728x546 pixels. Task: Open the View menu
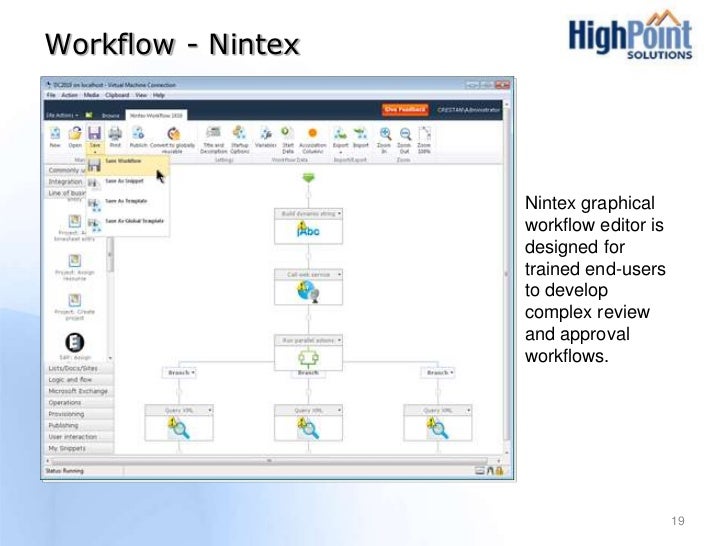pos(141,95)
